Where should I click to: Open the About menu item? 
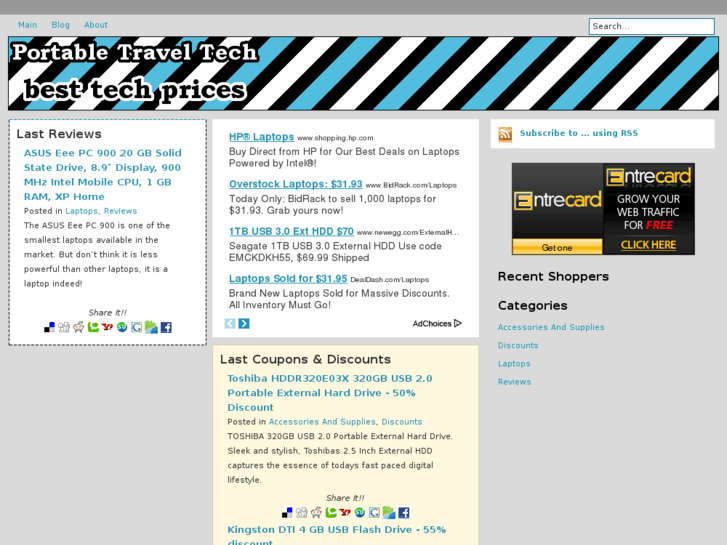point(96,25)
